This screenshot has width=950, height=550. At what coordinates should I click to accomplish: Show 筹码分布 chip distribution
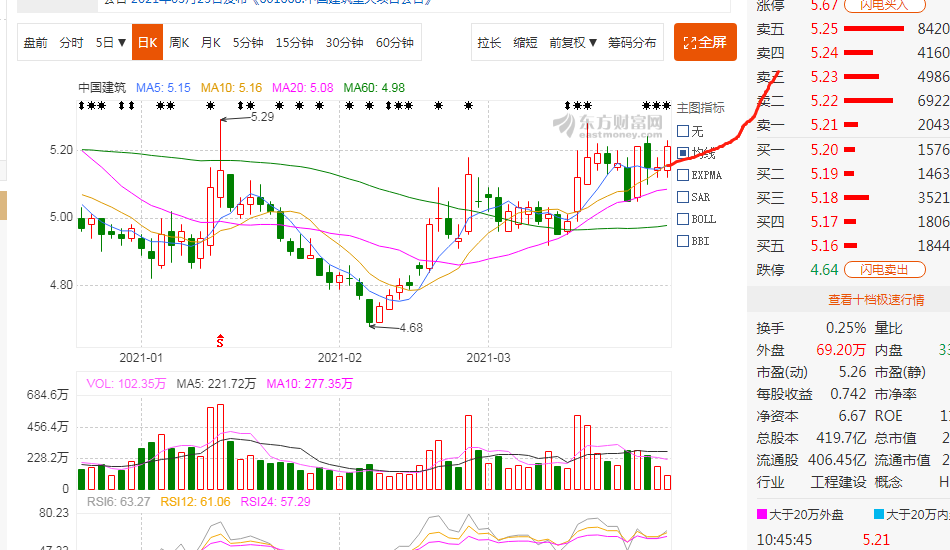click(632, 42)
